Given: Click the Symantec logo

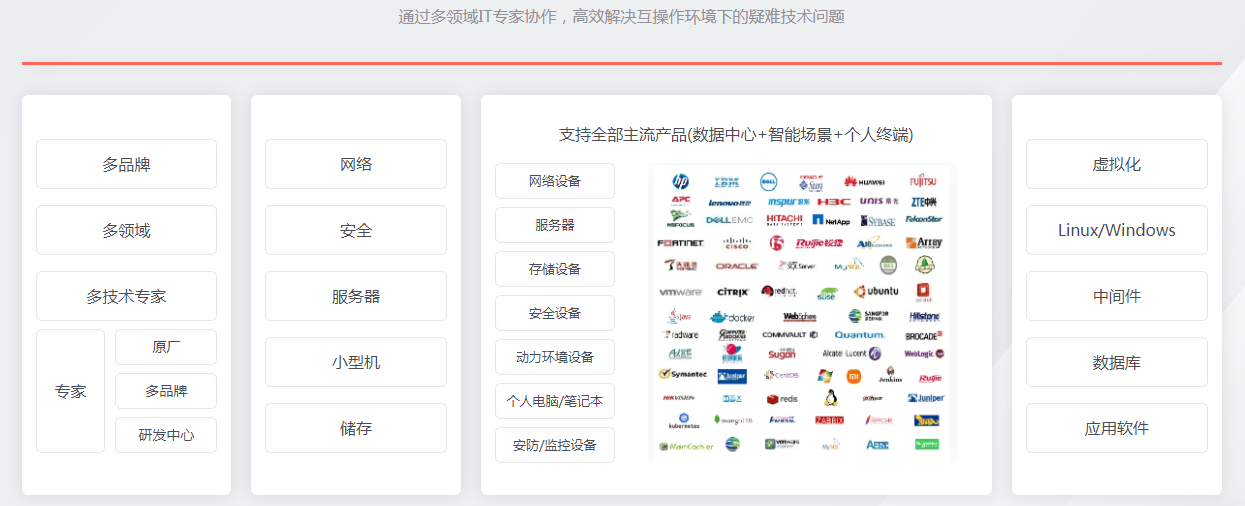Looking at the screenshot, I should pos(682,375).
